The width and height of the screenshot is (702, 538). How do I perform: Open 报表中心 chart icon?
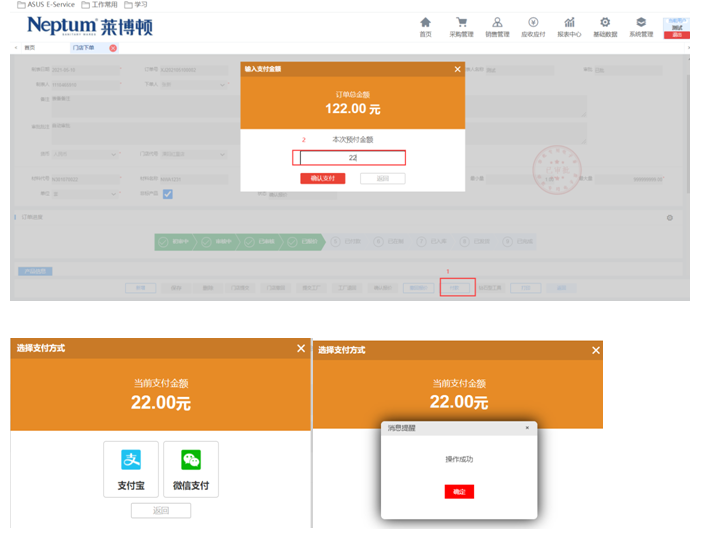(569, 27)
